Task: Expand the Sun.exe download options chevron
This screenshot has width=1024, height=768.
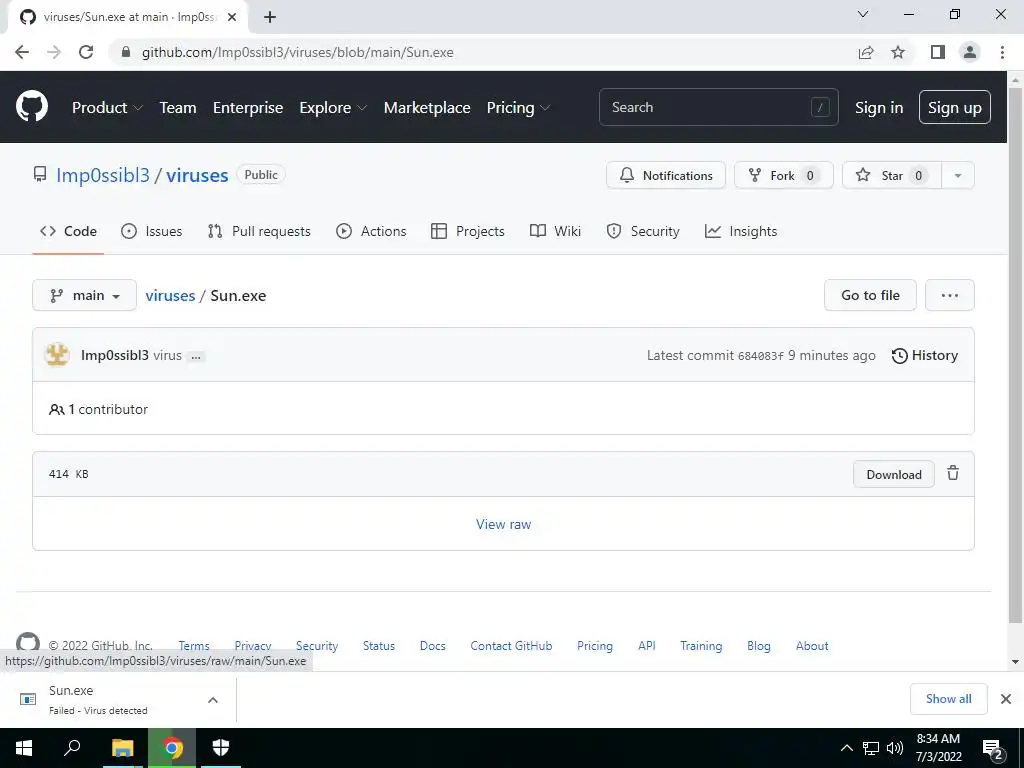Action: pyautogui.click(x=213, y=700)
